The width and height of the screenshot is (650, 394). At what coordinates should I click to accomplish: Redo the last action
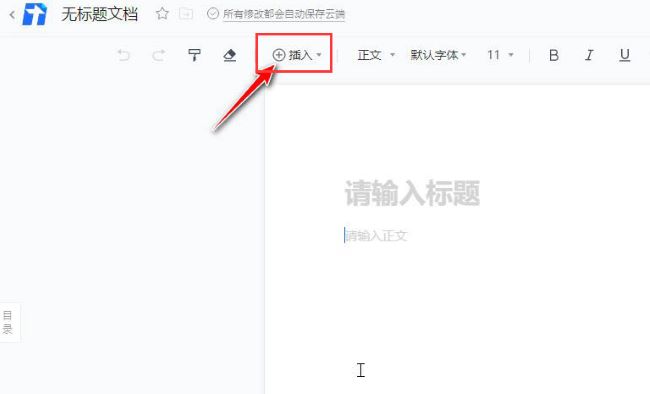[x=159, y=55]
